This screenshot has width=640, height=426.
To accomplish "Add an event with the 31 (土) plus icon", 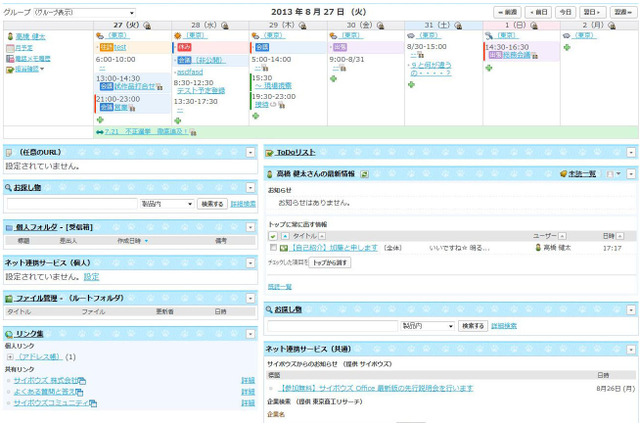I will click(x=411, y=84).
